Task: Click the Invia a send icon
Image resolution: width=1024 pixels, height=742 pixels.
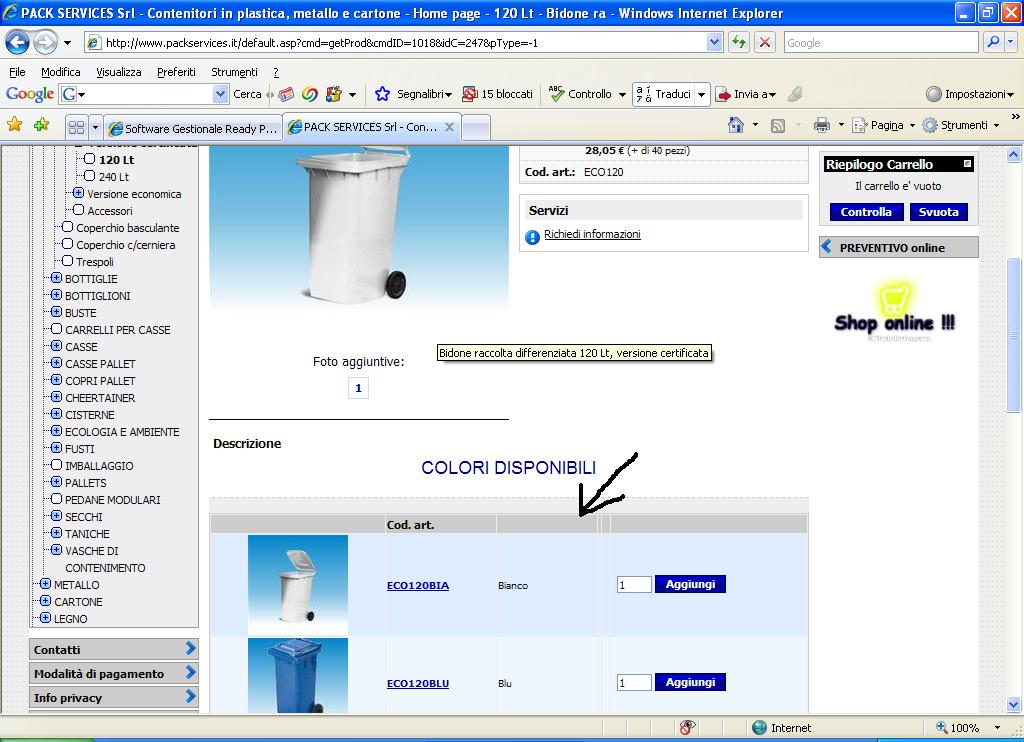Action: [x=723, y=95]
